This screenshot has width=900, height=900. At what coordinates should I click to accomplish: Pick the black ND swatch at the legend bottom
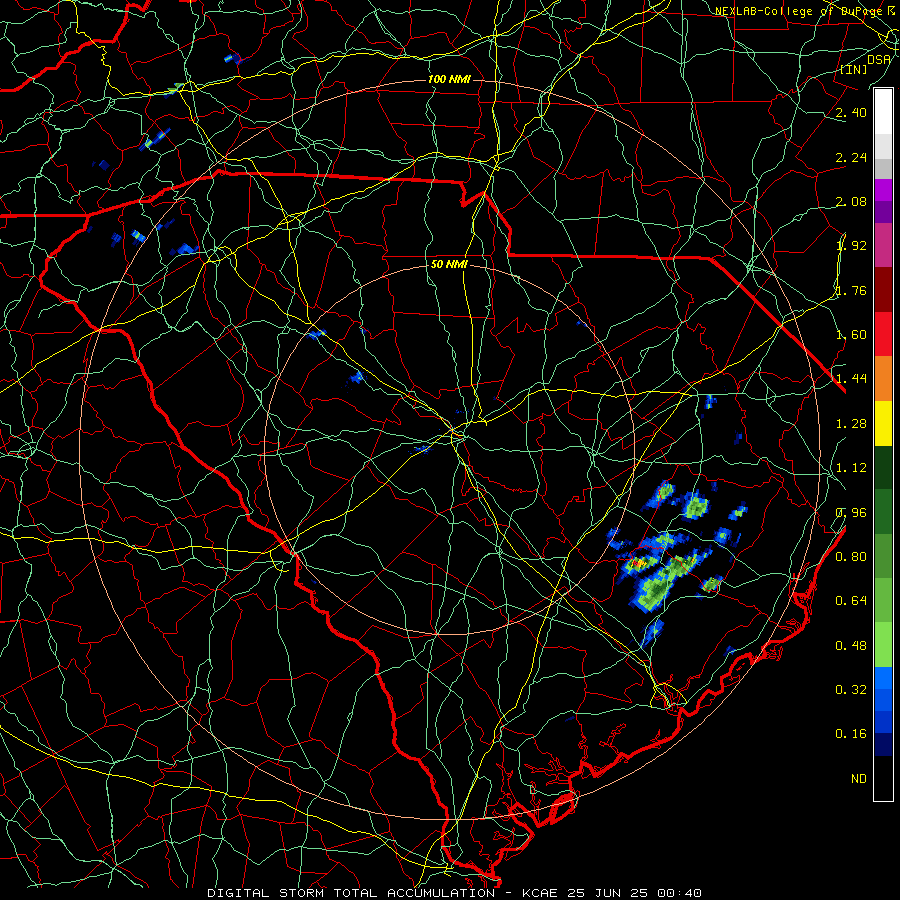click(x=883, y=778)
